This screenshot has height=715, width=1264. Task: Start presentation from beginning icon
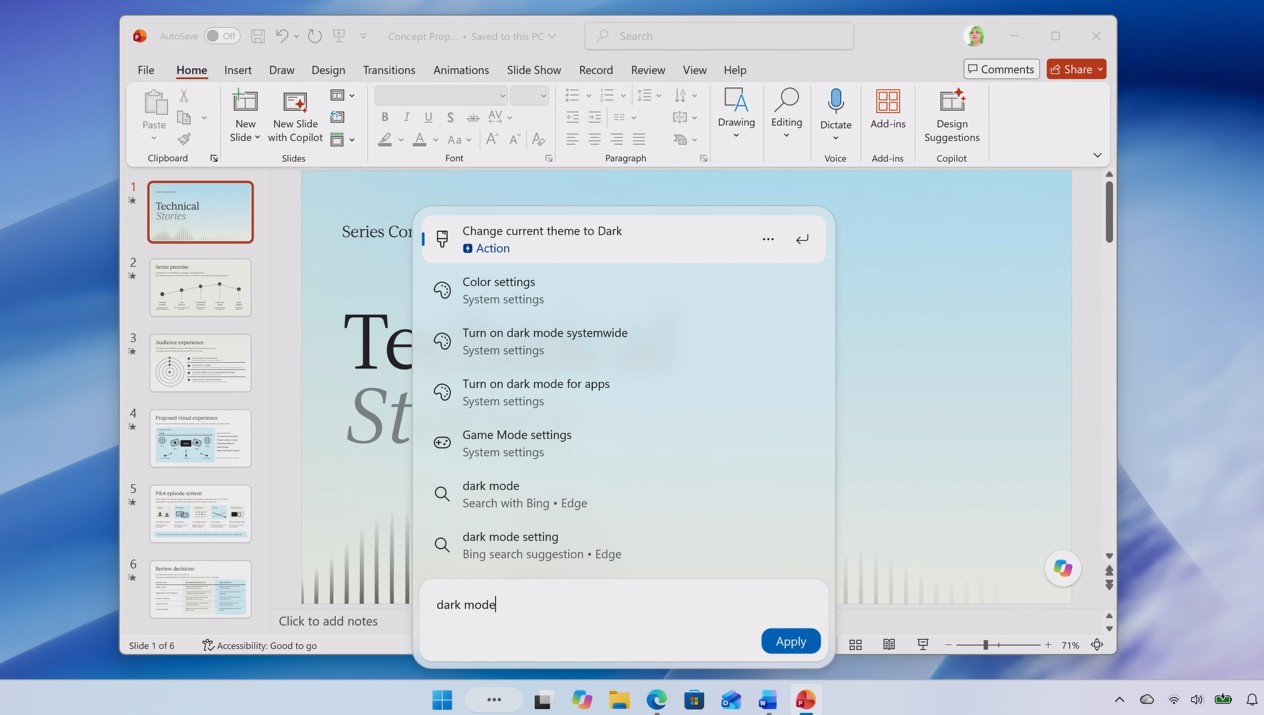tap(339, 36)
